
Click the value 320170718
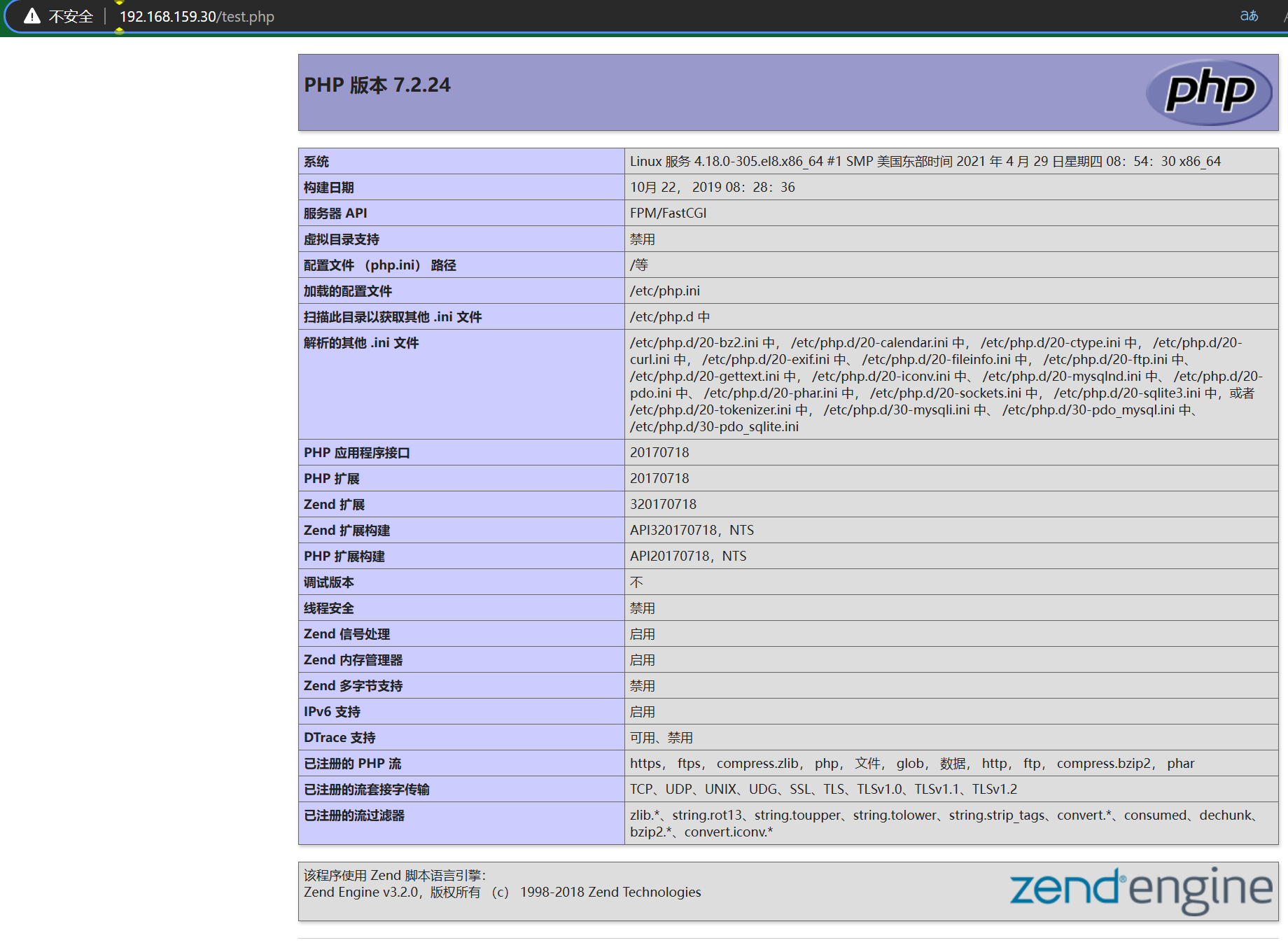664,504
